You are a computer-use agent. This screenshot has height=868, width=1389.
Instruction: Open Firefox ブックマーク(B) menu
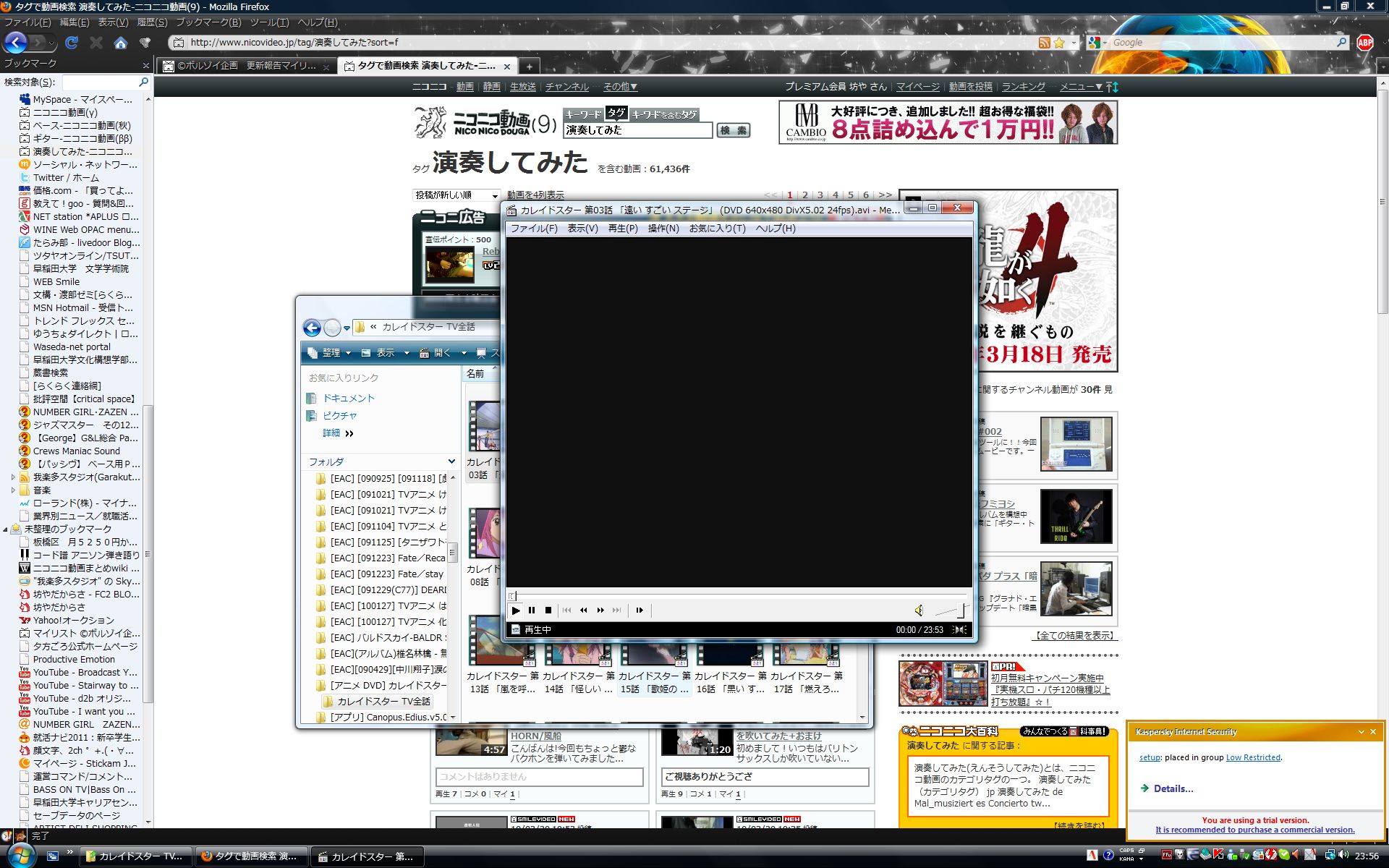208,22
